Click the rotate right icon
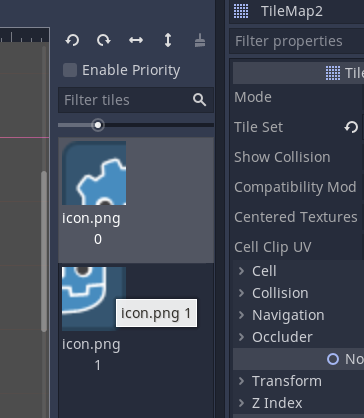 [104, 40]
